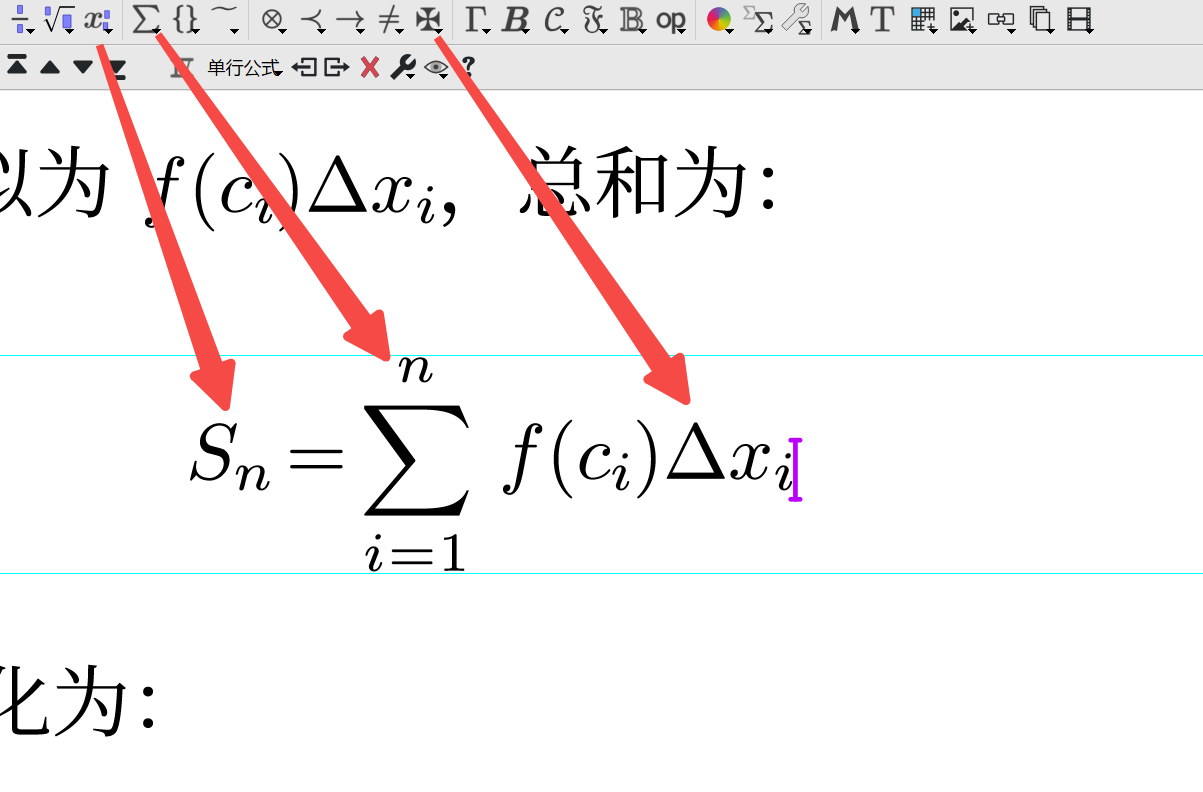Select the bold math font B
This screenshot has width=1203, height=792.
point(514,19)
